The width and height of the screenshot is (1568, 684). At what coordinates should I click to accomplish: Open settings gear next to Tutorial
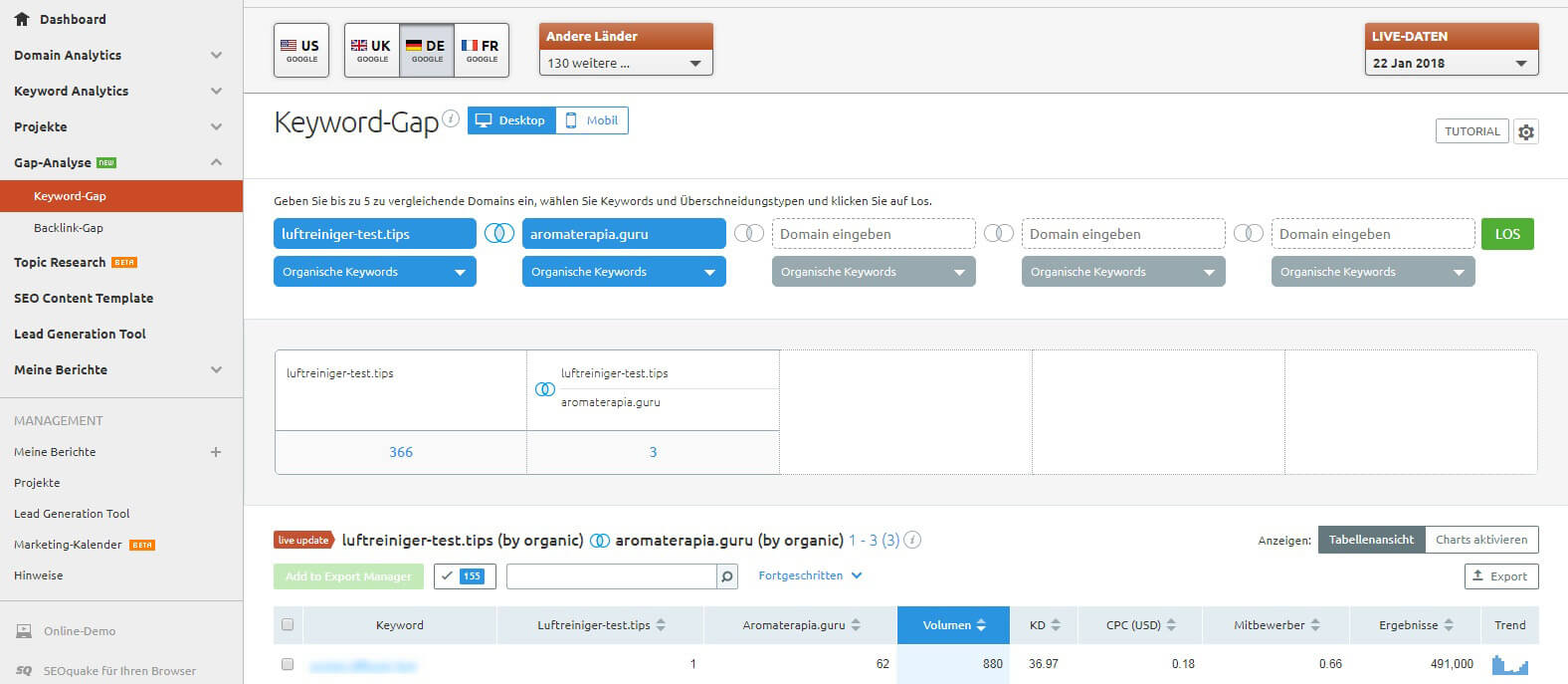click(1525, 131)
